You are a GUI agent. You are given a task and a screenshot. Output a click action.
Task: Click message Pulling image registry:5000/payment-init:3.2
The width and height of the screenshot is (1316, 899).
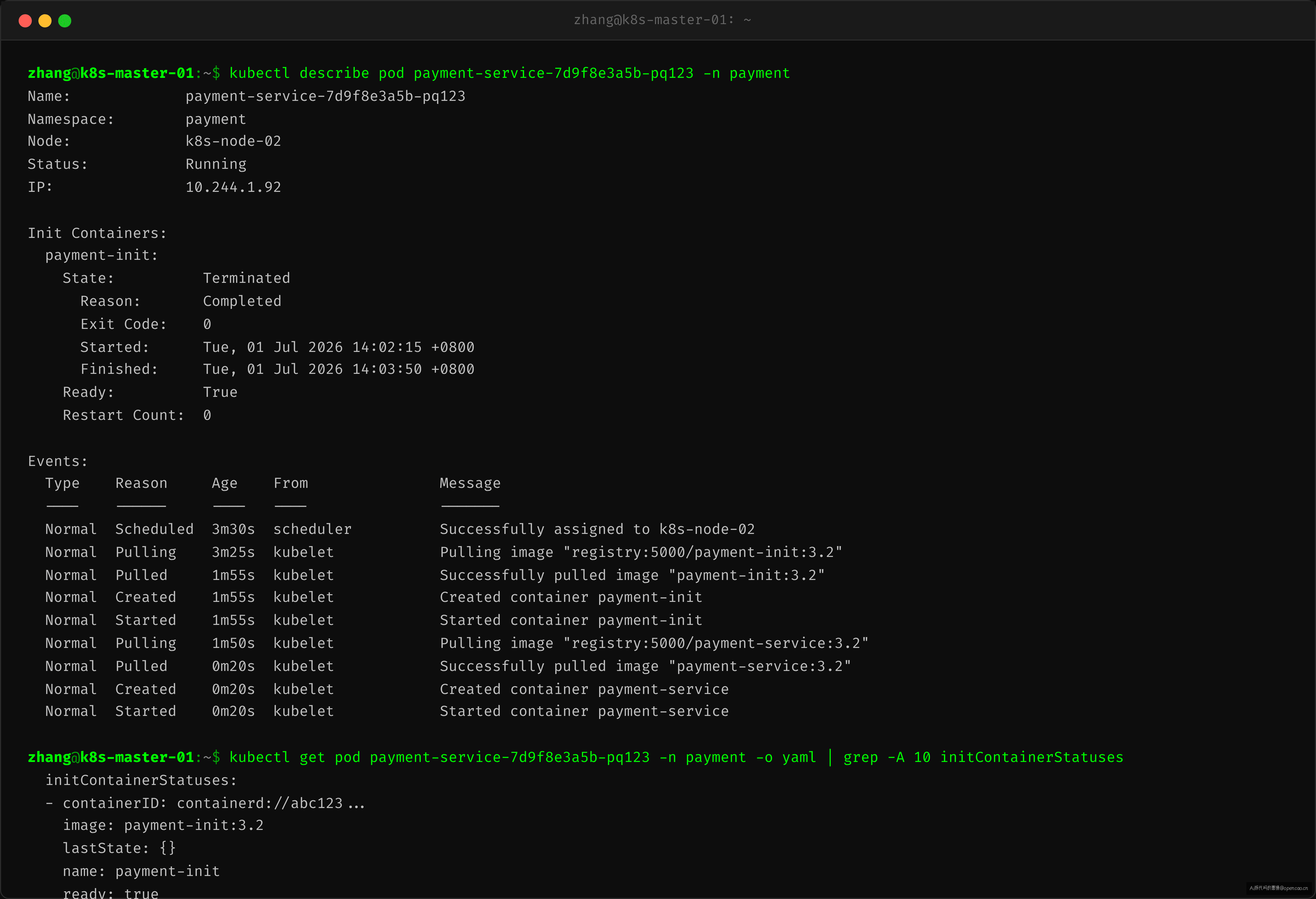(641, 552)
